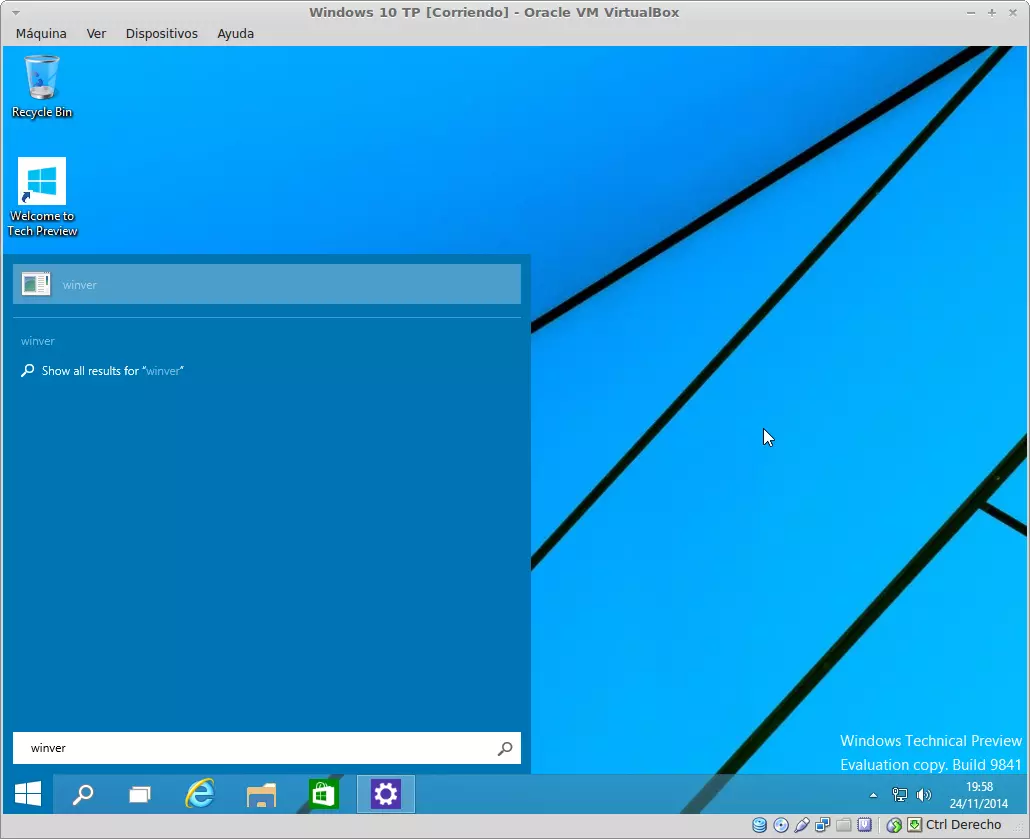Viewport: 1030px width, 839px height.
Task: Launch Internet Explorer from the taskbar
Action: (x=200, y=794)
